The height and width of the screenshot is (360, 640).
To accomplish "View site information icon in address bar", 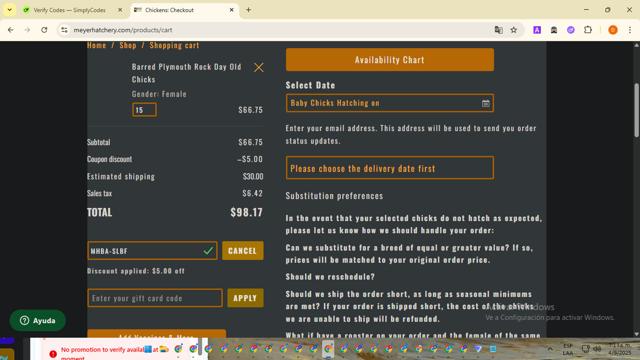I will [x=64, y=30].
